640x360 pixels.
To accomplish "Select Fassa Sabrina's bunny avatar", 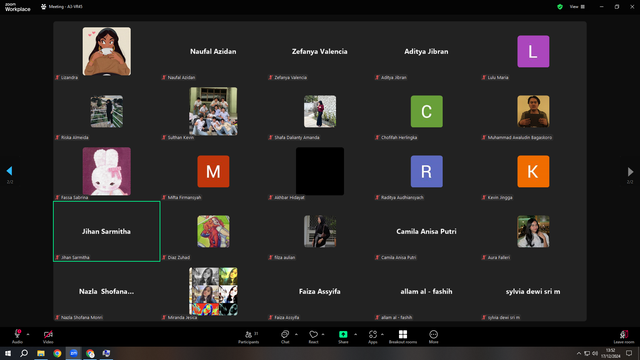I will point(107,171).
